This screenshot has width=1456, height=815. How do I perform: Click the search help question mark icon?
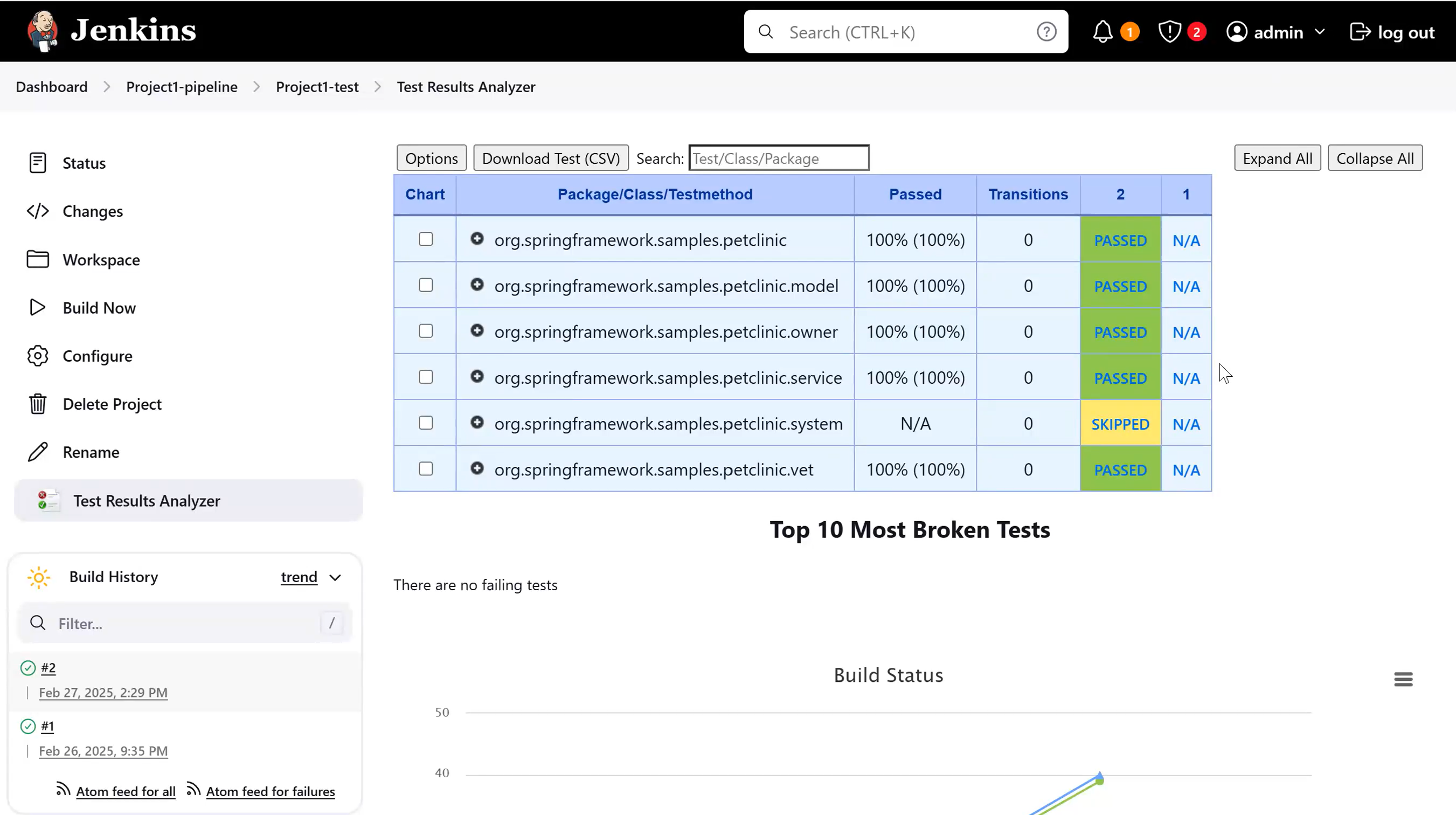[x=1046, y=32]
